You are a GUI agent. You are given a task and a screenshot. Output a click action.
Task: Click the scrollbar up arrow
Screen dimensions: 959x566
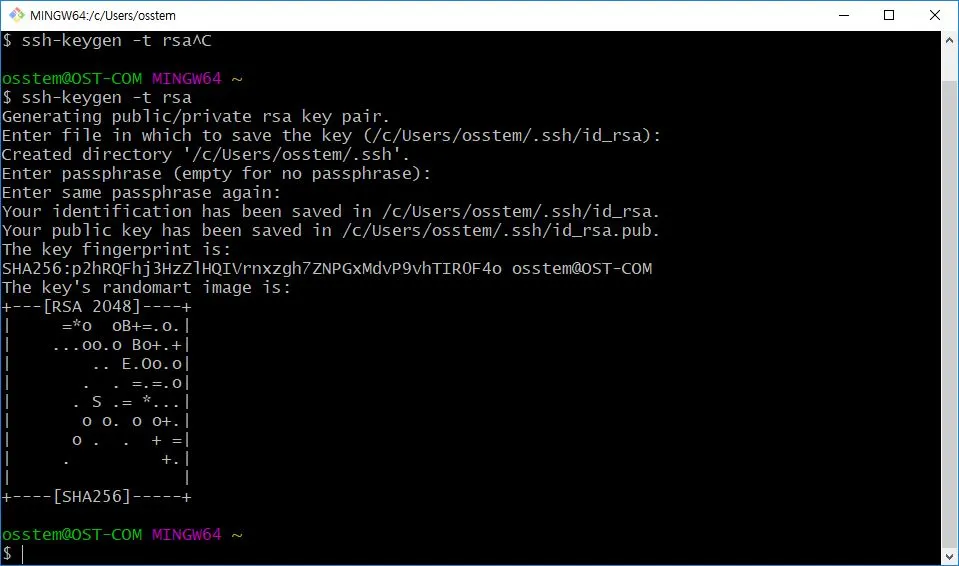(x=949, y=40)
